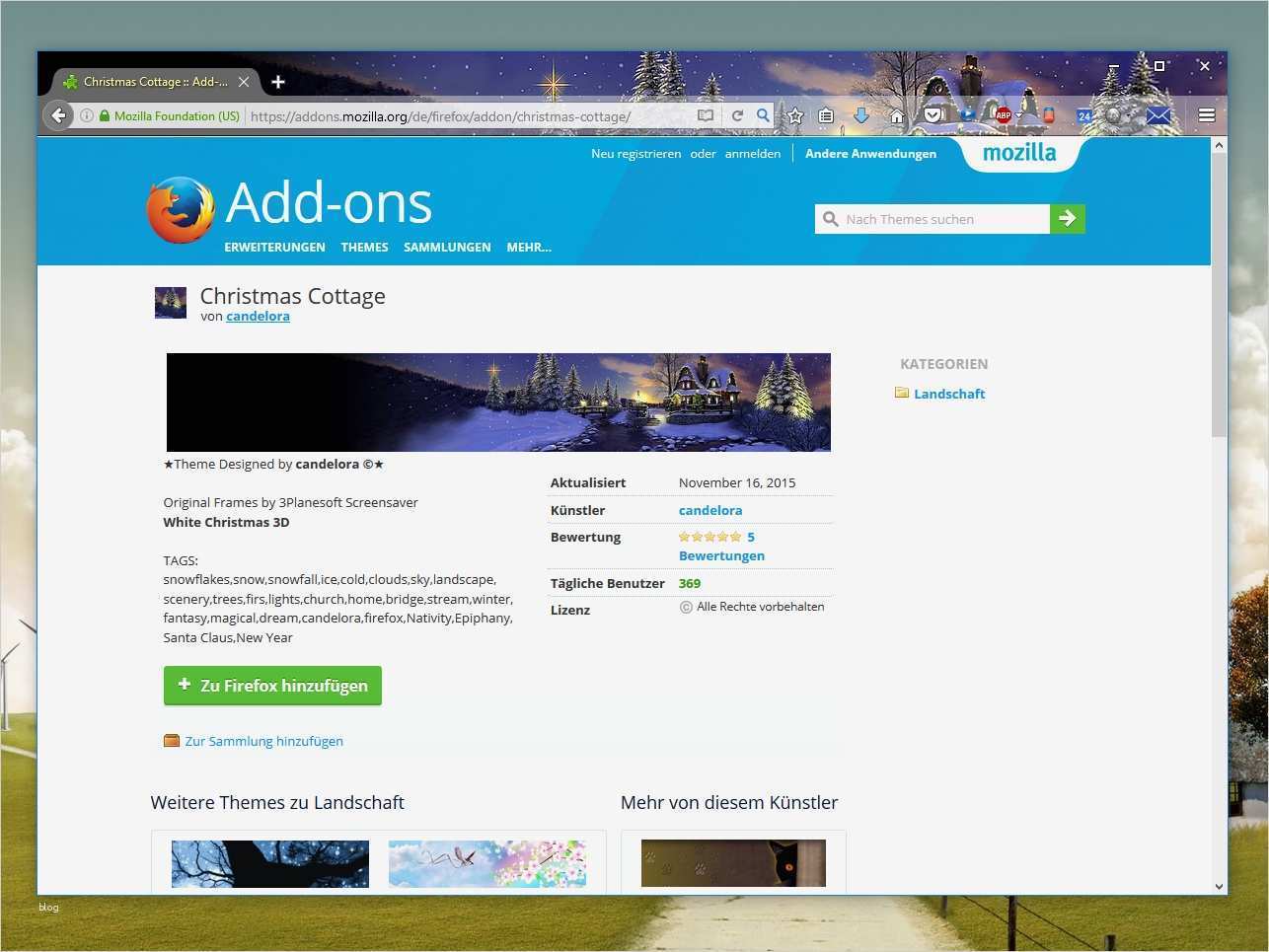This screenshot has height=952, width=1269.
Task: Open the dark tree theme thumbnail
Action: pos(270,864)
